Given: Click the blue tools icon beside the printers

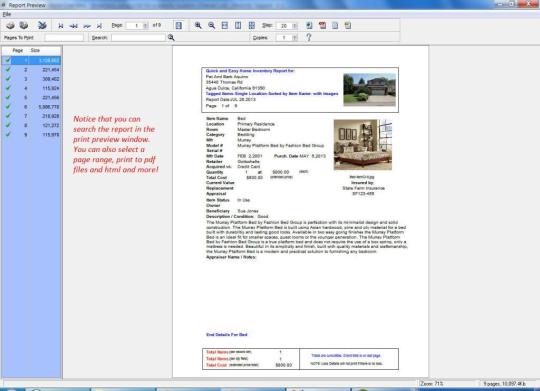Looking at the screenshot, I should tap(42, 25).
